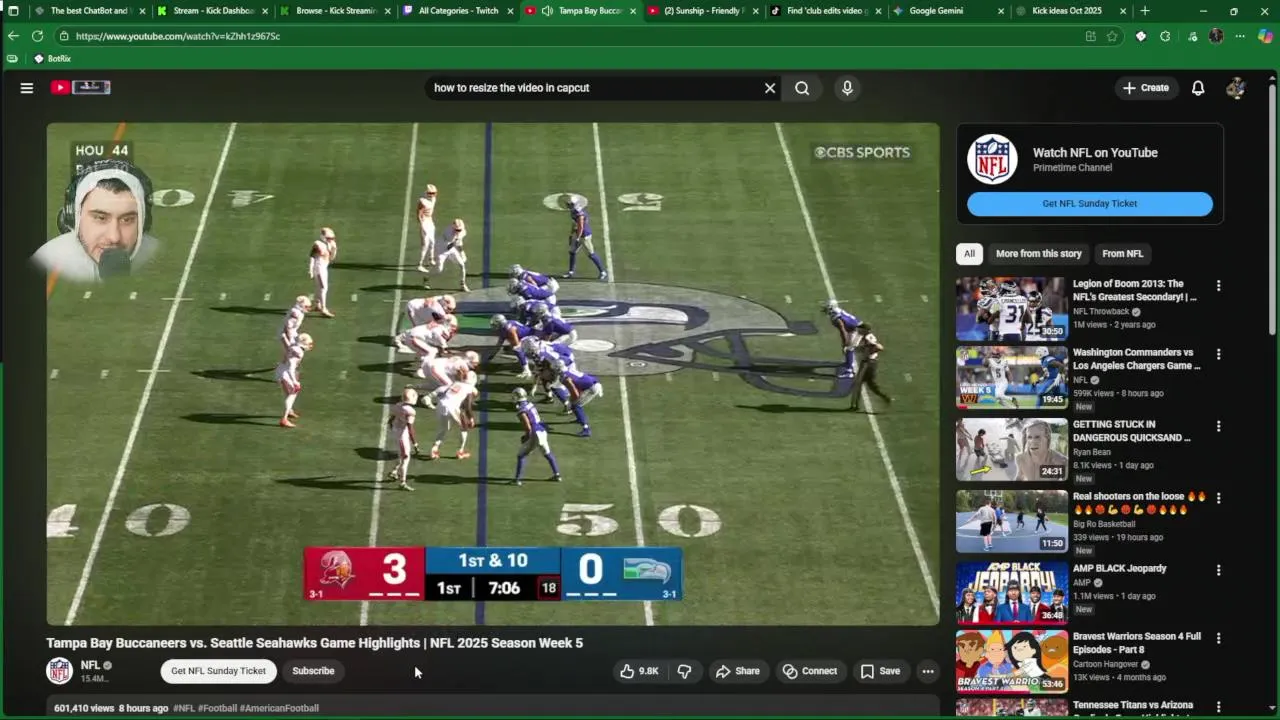The image size is (1280, 720).
Task: Select More from this story chip
Action: coord(1038,254)
